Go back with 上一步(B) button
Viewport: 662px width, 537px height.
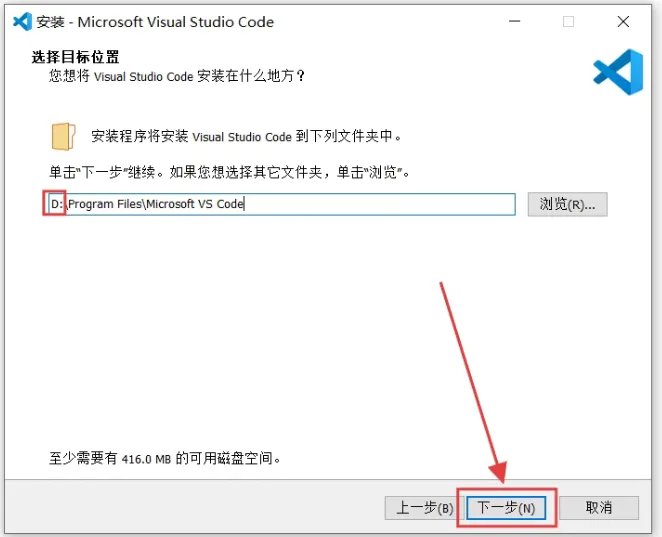[x=424, y=508]
